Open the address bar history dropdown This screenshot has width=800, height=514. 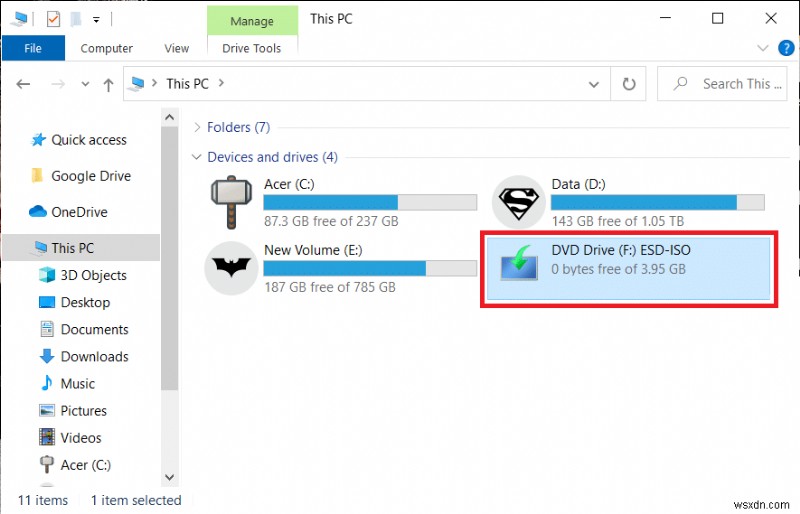pos(593,84)
